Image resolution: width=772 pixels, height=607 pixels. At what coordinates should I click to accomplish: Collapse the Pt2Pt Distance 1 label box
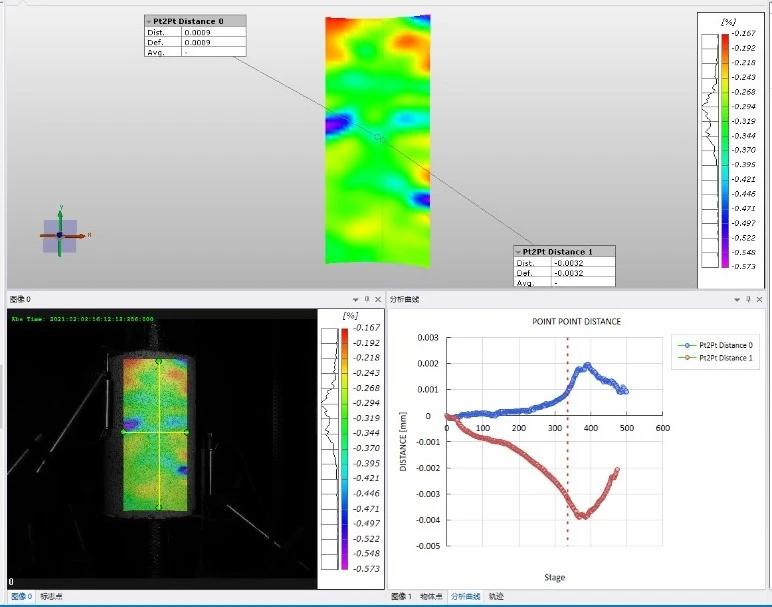point(519,252)
